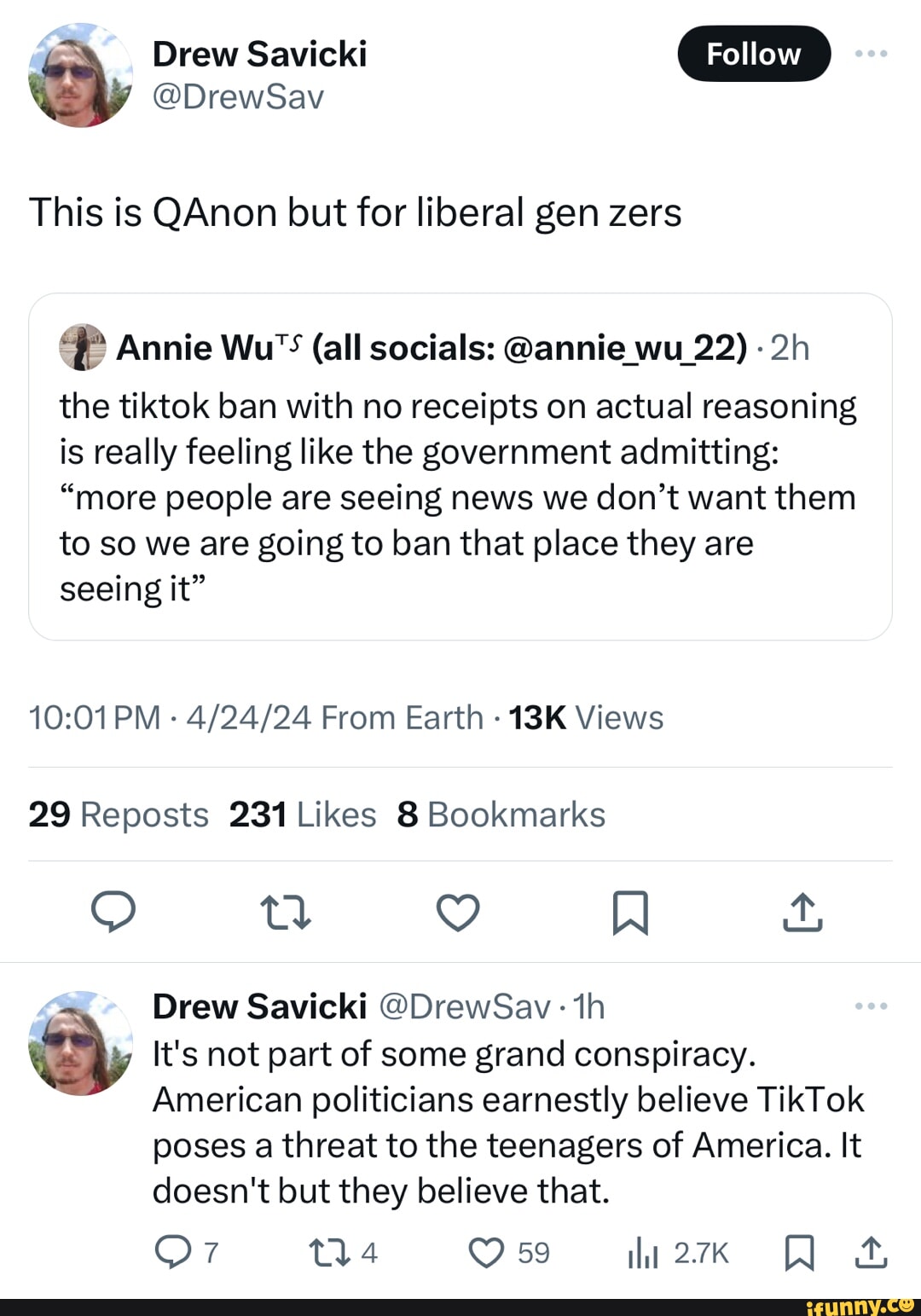This screenshot has width=921, height=1316.
Task: Open reply tweet's comment icon with 7 replies
Action: [173, 1252]
